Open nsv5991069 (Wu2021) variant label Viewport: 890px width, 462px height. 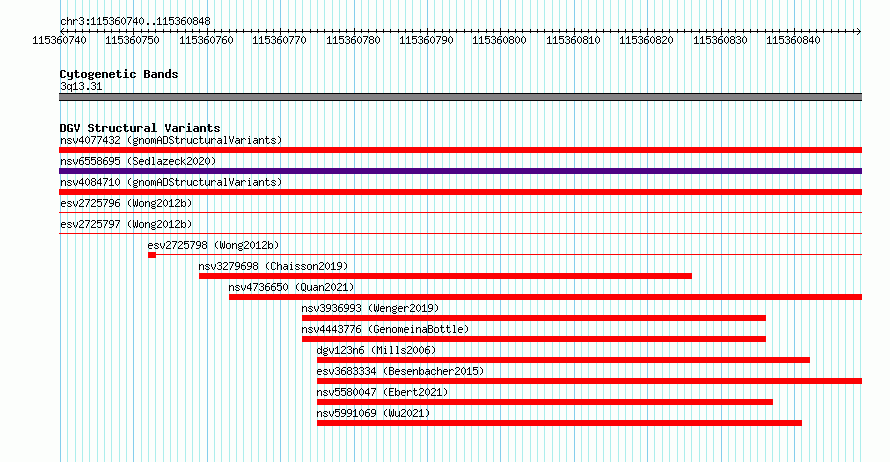click(373, 413)
